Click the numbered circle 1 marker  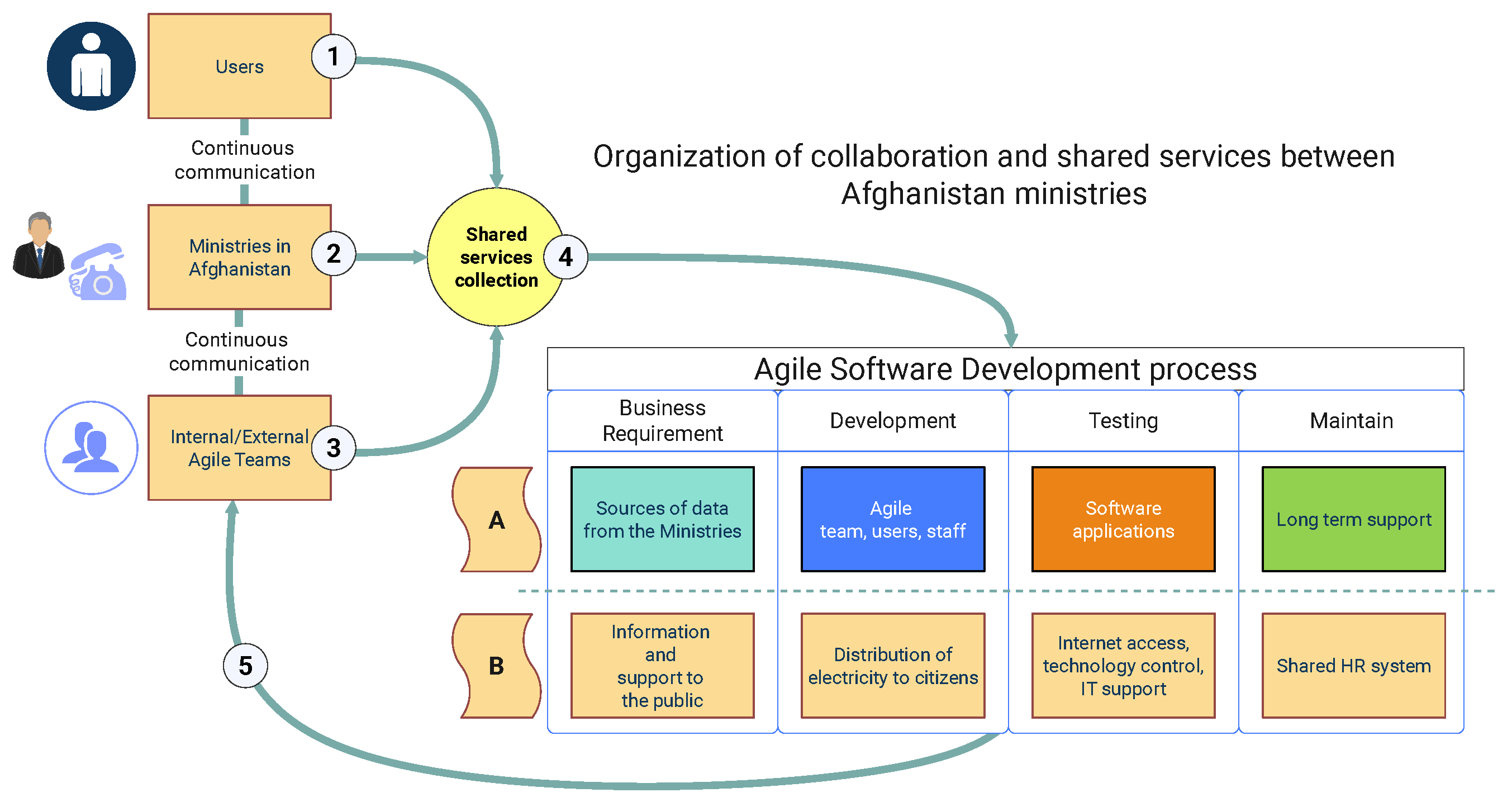334,56
